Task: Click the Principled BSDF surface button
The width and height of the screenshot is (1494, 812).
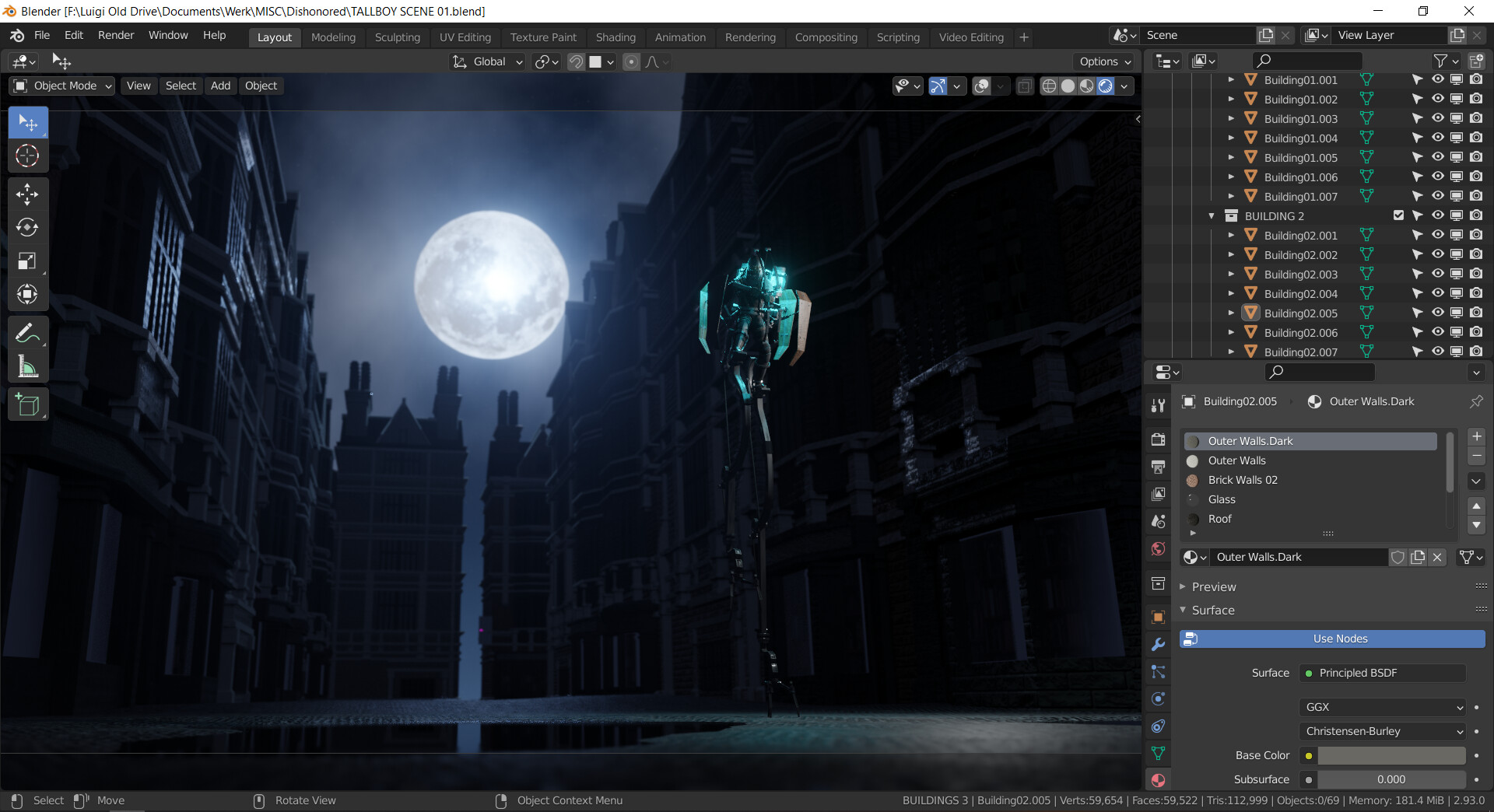Action: pos(1381,673)
